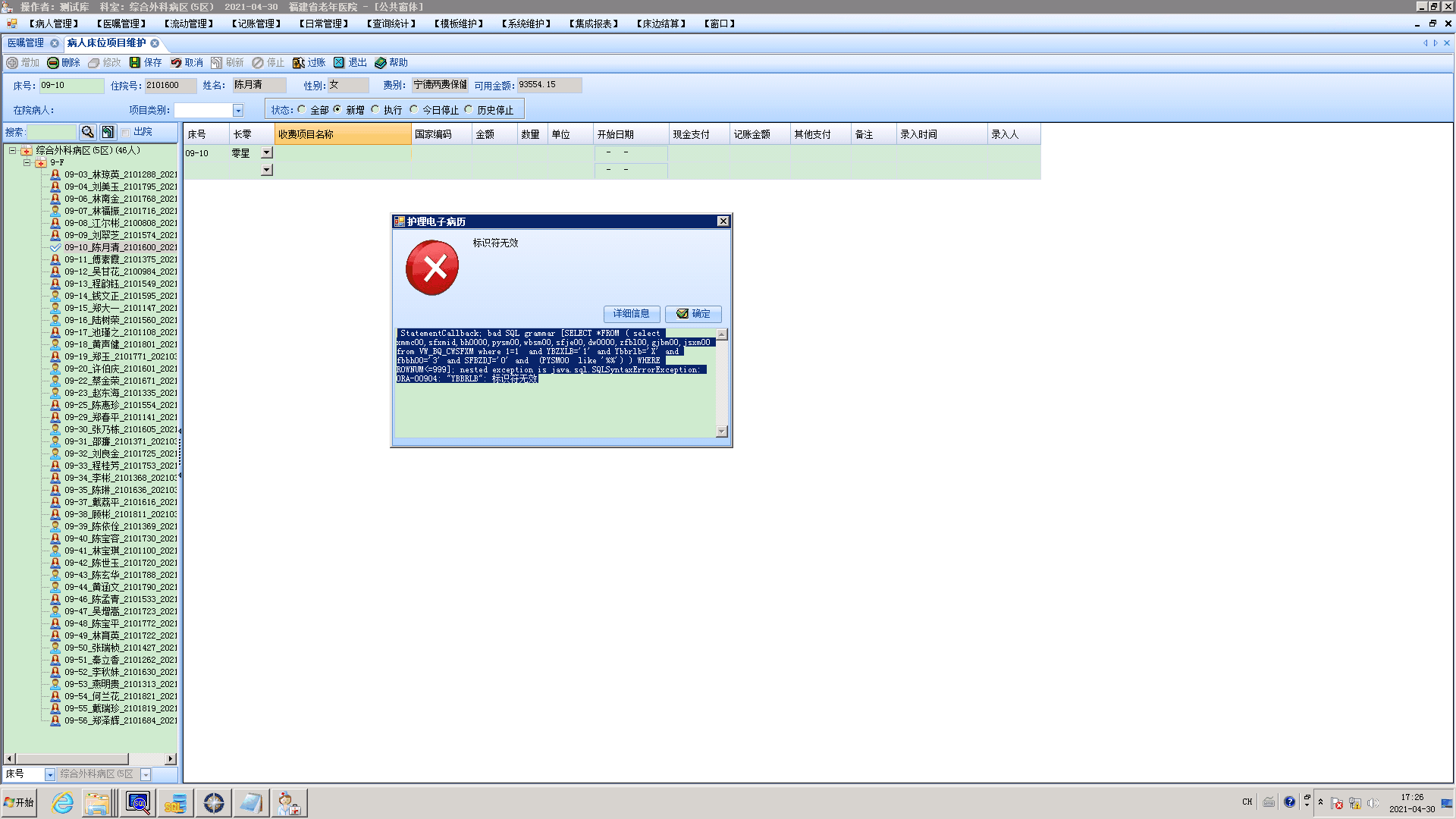
Task: Open the 项目类别 dropdown
Action: click(x=237, y=111)
